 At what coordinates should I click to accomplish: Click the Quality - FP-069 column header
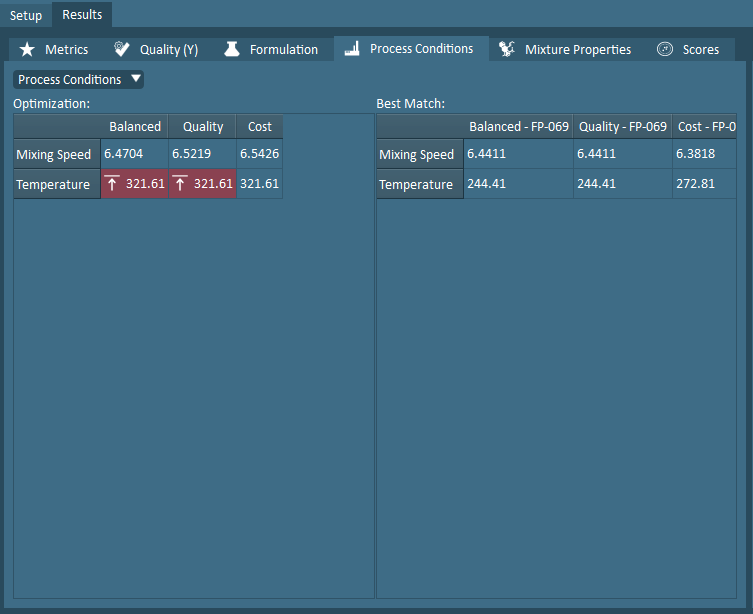(x=622, y=127)
